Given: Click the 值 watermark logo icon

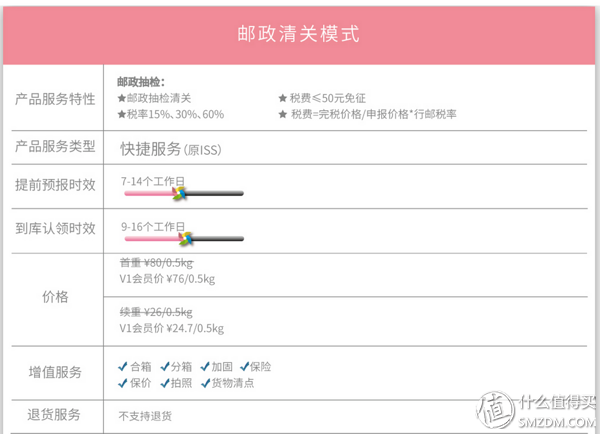Looking at the screenshot, I should click(495, 410).
